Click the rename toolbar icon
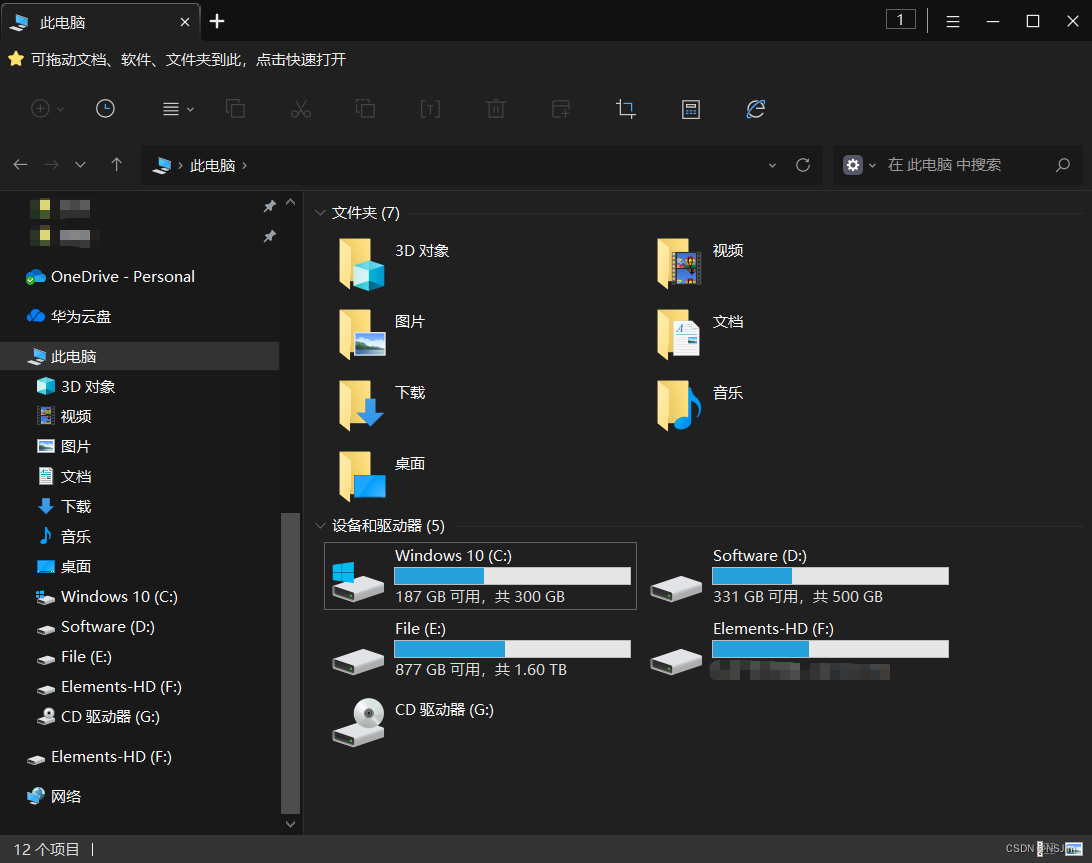The image size is (1092, 863). point(430,109)
